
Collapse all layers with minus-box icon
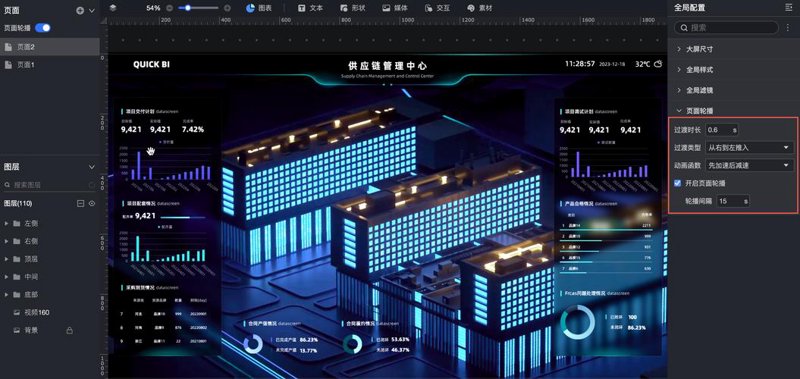[80, 204]
